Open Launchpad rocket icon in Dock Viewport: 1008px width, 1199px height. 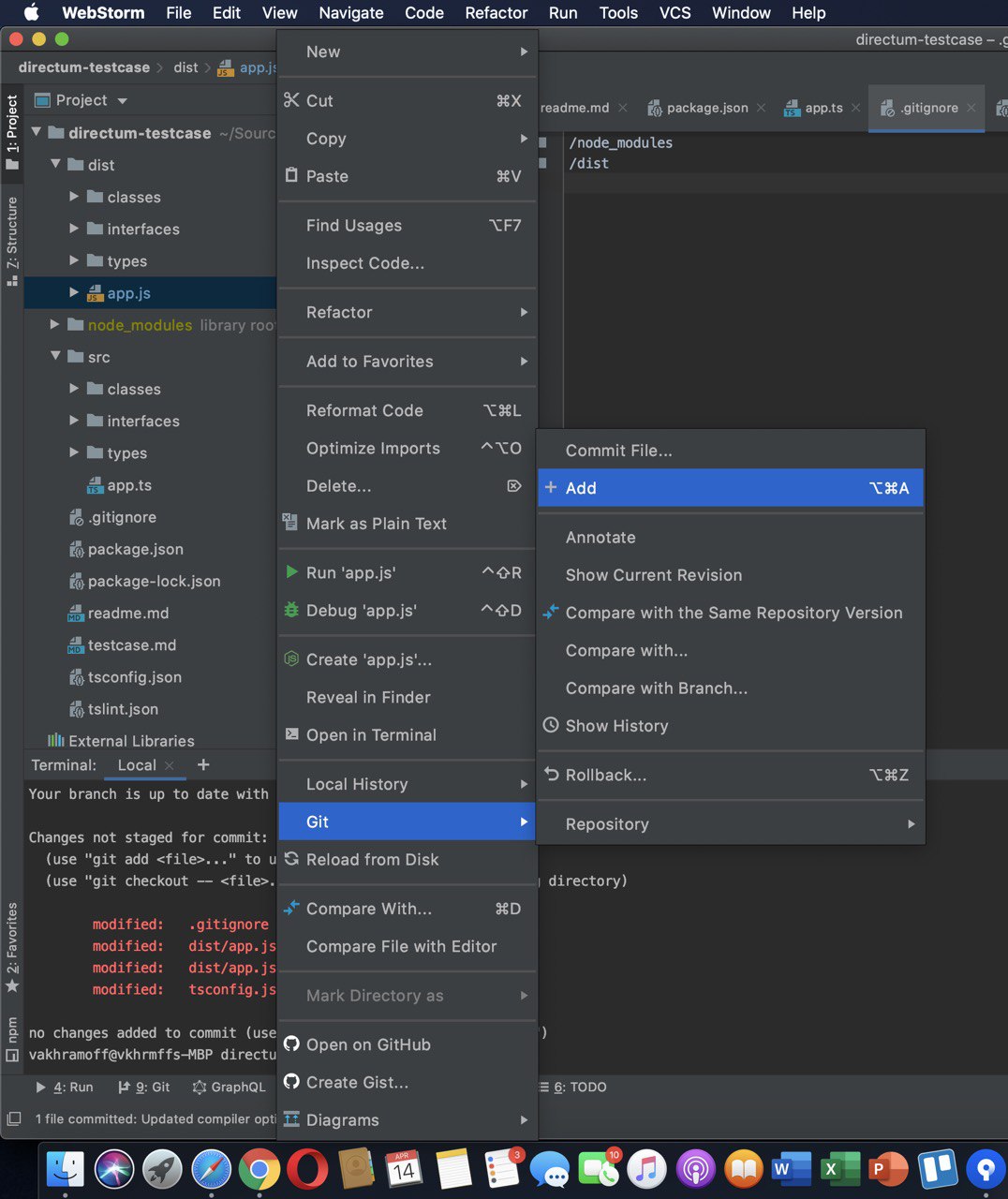point(163,1169)
